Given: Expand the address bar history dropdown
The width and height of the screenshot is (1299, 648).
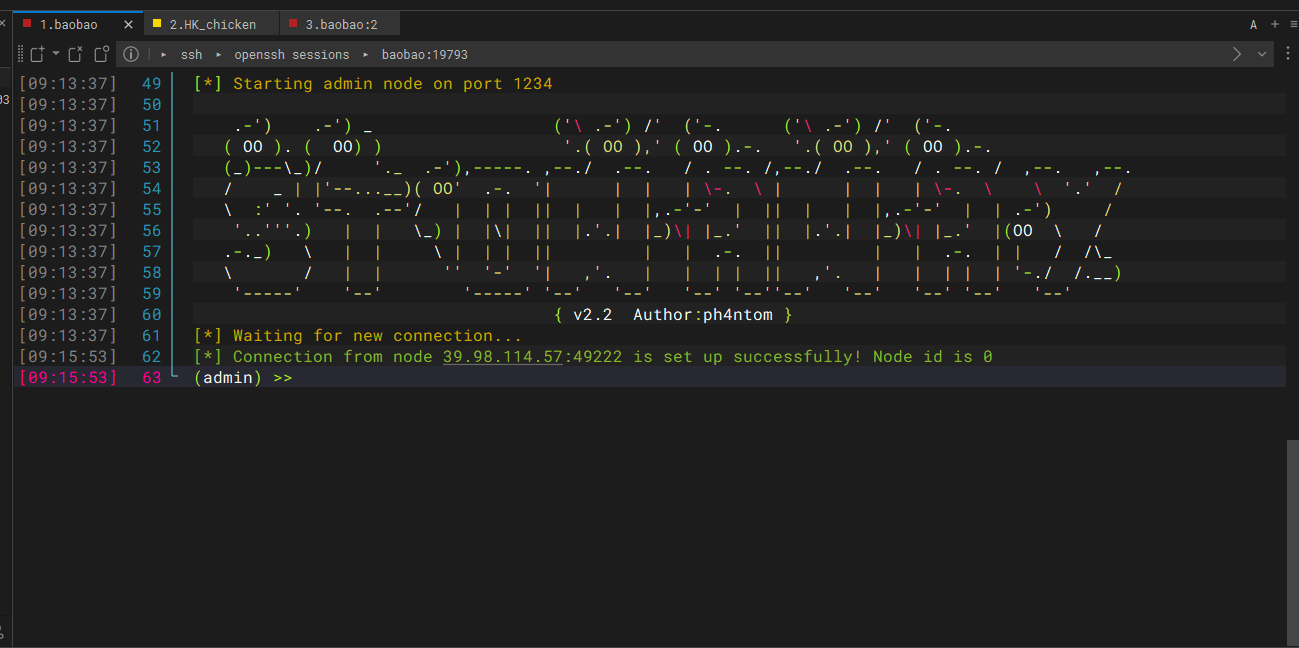Looking at the screenshot, I should (x=1262, y=54).
